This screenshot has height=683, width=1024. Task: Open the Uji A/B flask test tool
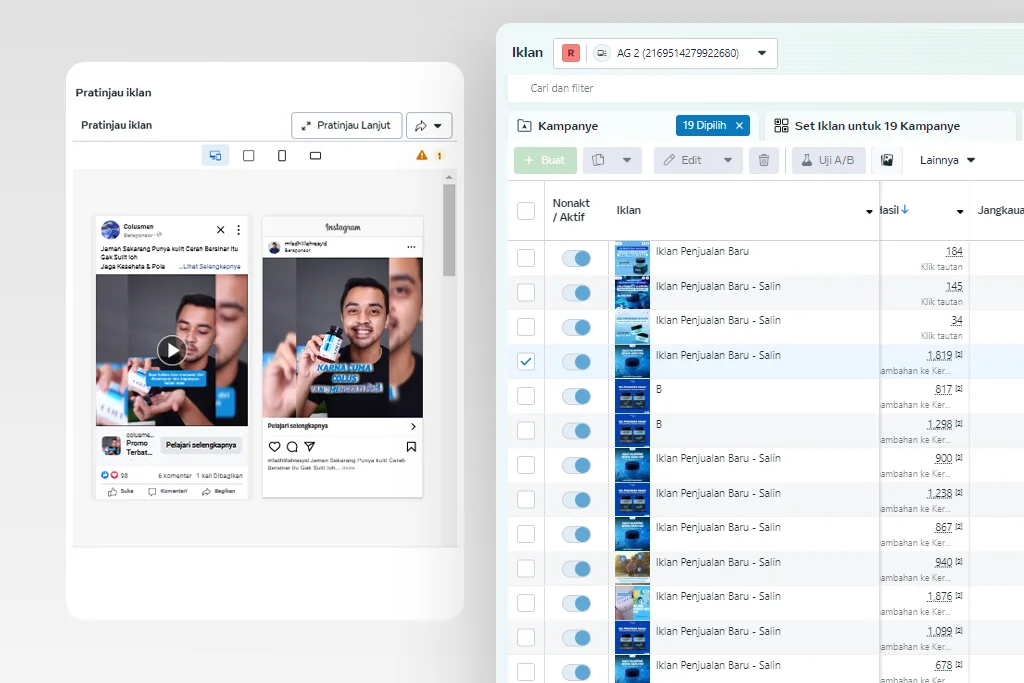pyautogui.click(x=828, y=160)
